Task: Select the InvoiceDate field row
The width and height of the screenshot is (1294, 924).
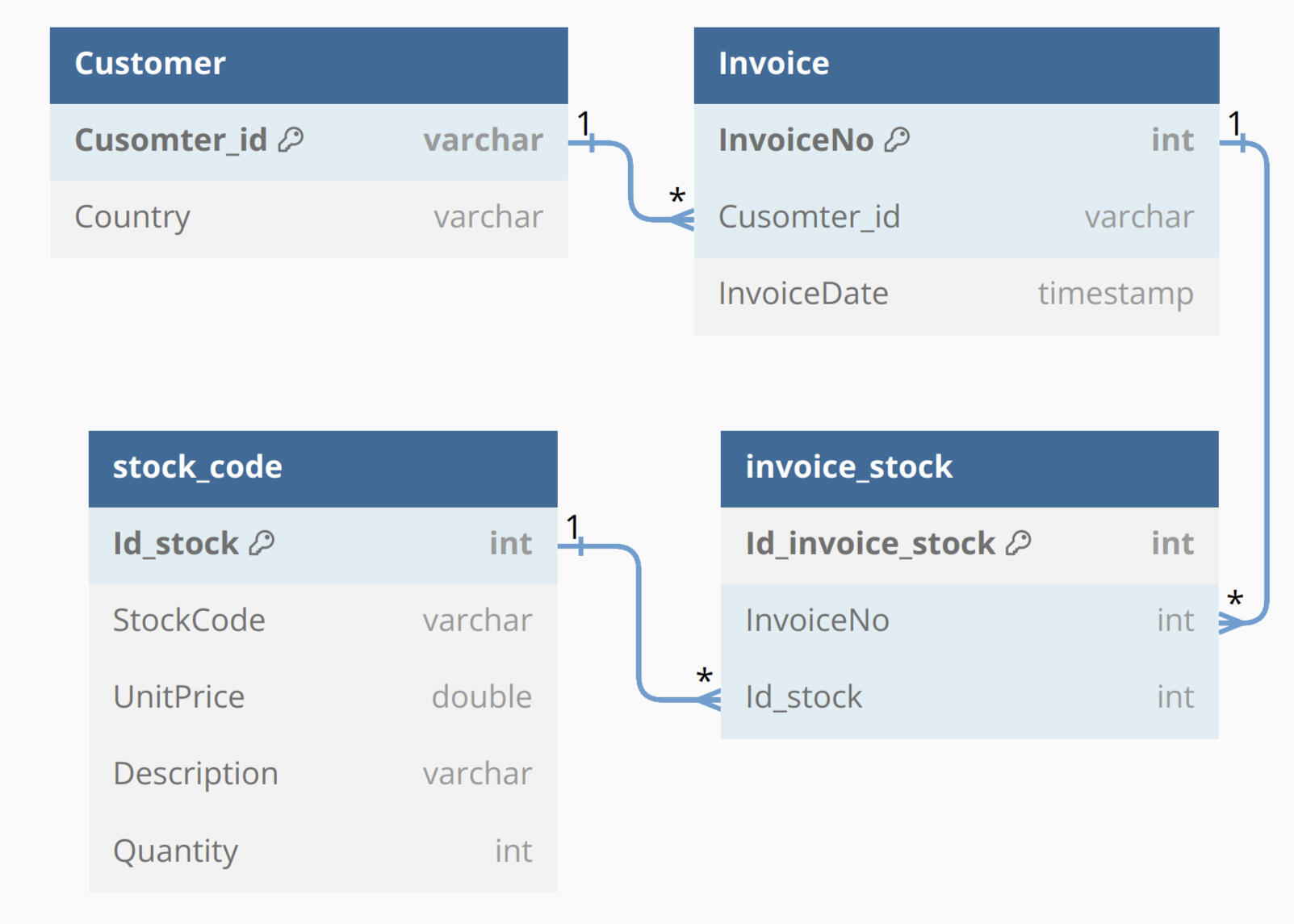Action: pos(956,295)
